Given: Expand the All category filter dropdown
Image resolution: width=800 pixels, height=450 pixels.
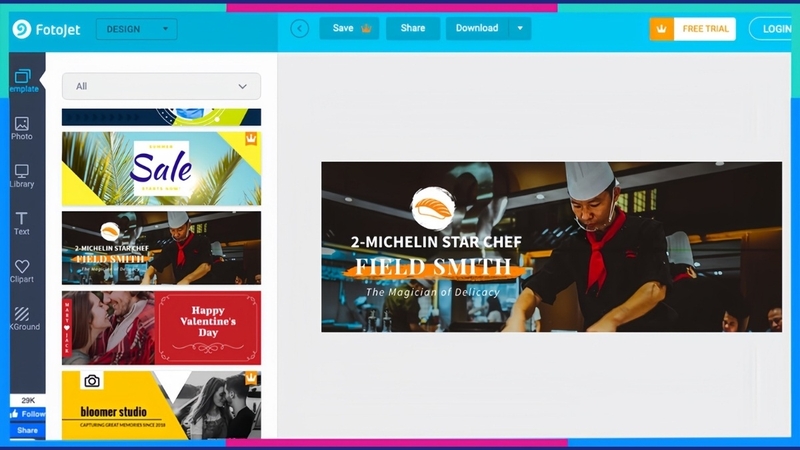Looking at the screenshot, I should tap(161, 86).
